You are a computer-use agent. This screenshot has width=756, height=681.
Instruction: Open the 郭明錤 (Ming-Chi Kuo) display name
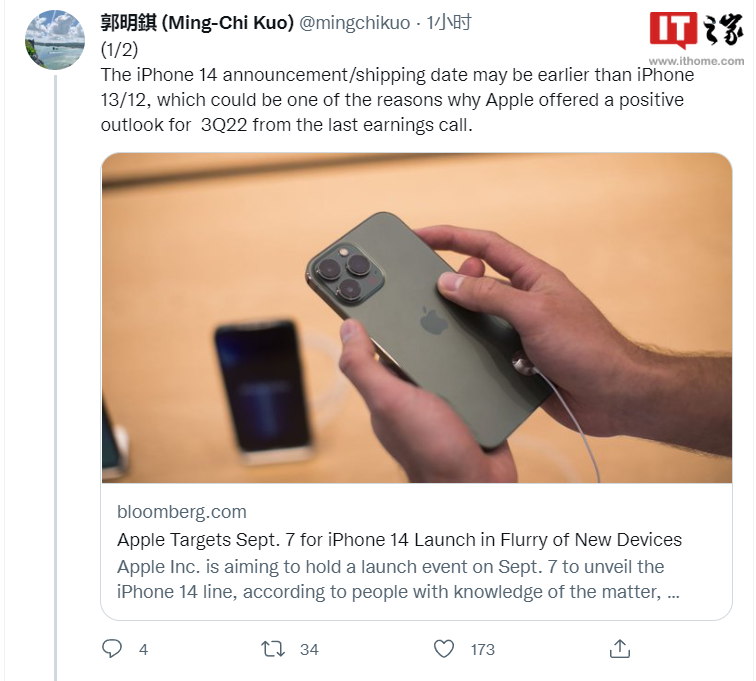coord(197,23)
